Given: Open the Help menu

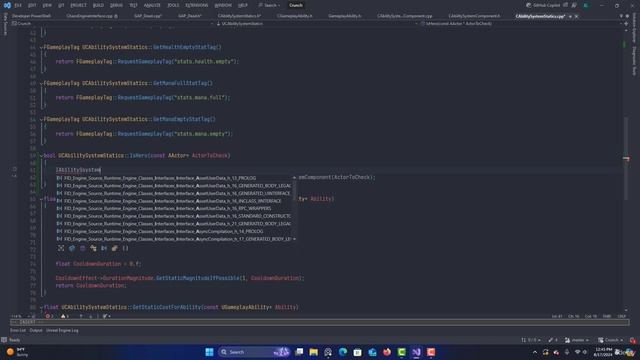Looking at the screenshot, I should 242,5.
